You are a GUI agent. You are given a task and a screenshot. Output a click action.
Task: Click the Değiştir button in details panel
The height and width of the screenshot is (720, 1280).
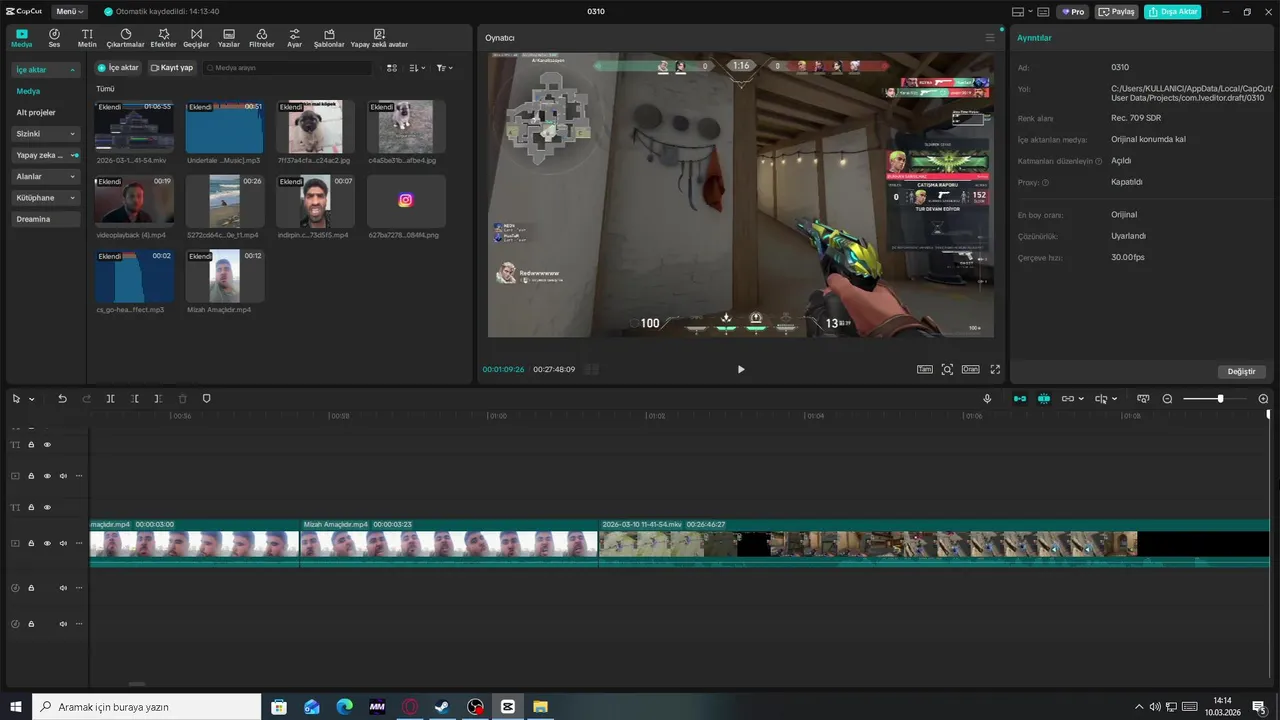(1241, 371)
